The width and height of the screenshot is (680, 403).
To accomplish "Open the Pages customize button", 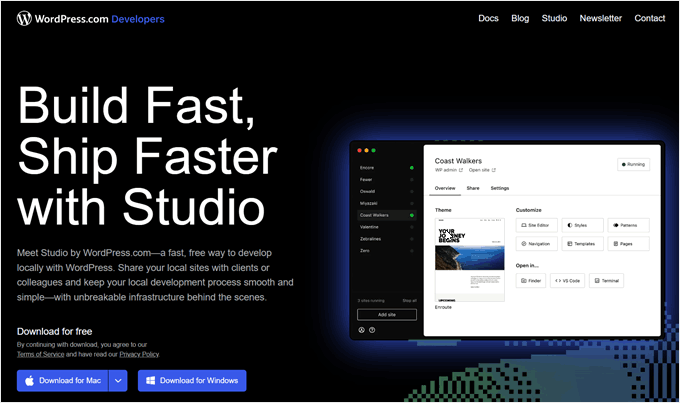I will tap(628, 244).
